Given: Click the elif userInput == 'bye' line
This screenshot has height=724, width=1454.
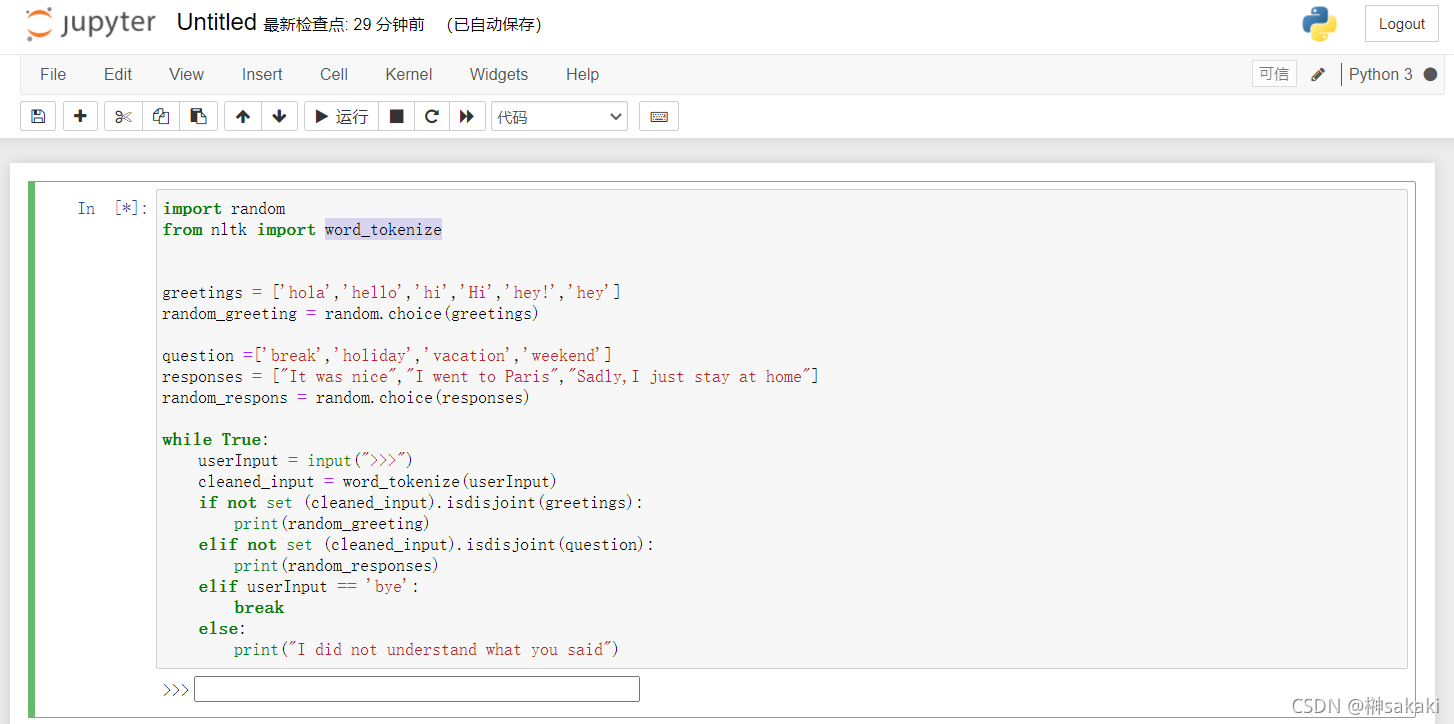Looking at the screenshot, I should pyautogui.click(x=309, y=587).
